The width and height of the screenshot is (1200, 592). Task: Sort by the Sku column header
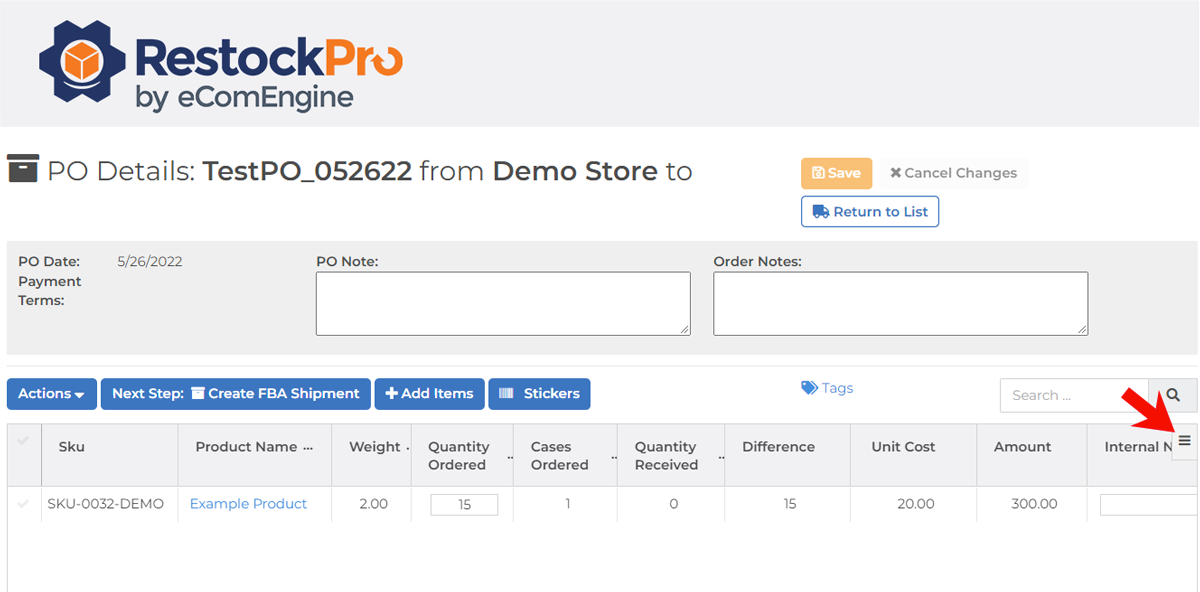(72, 447)
